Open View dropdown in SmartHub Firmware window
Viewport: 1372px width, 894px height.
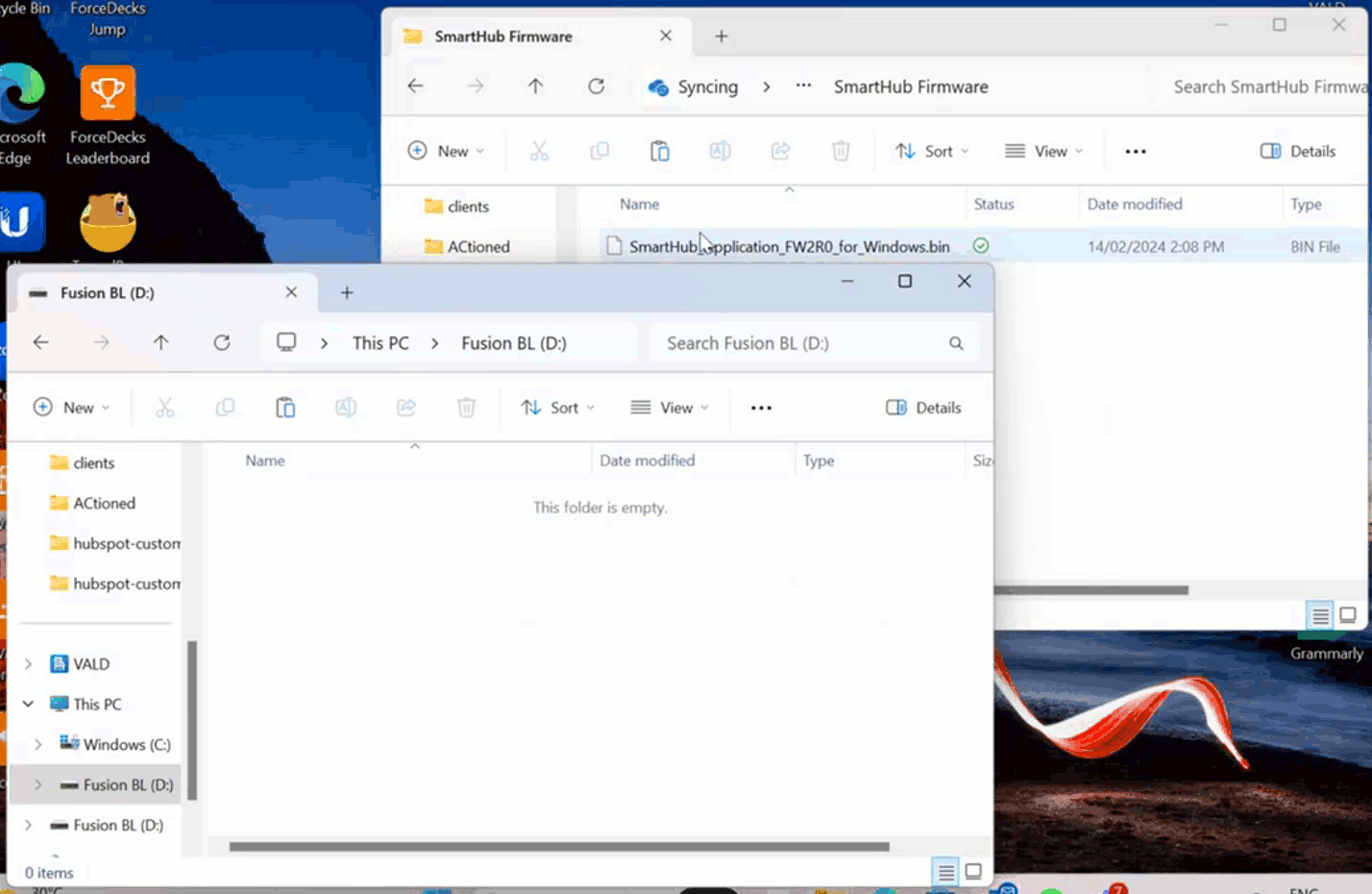click(x=1044, y=151)
